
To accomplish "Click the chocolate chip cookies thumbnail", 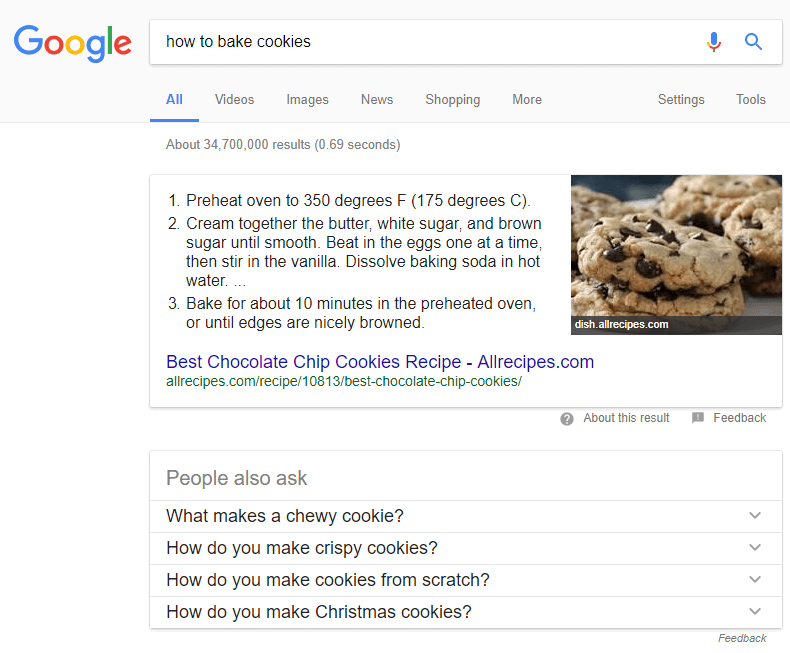I will point(676,254).
